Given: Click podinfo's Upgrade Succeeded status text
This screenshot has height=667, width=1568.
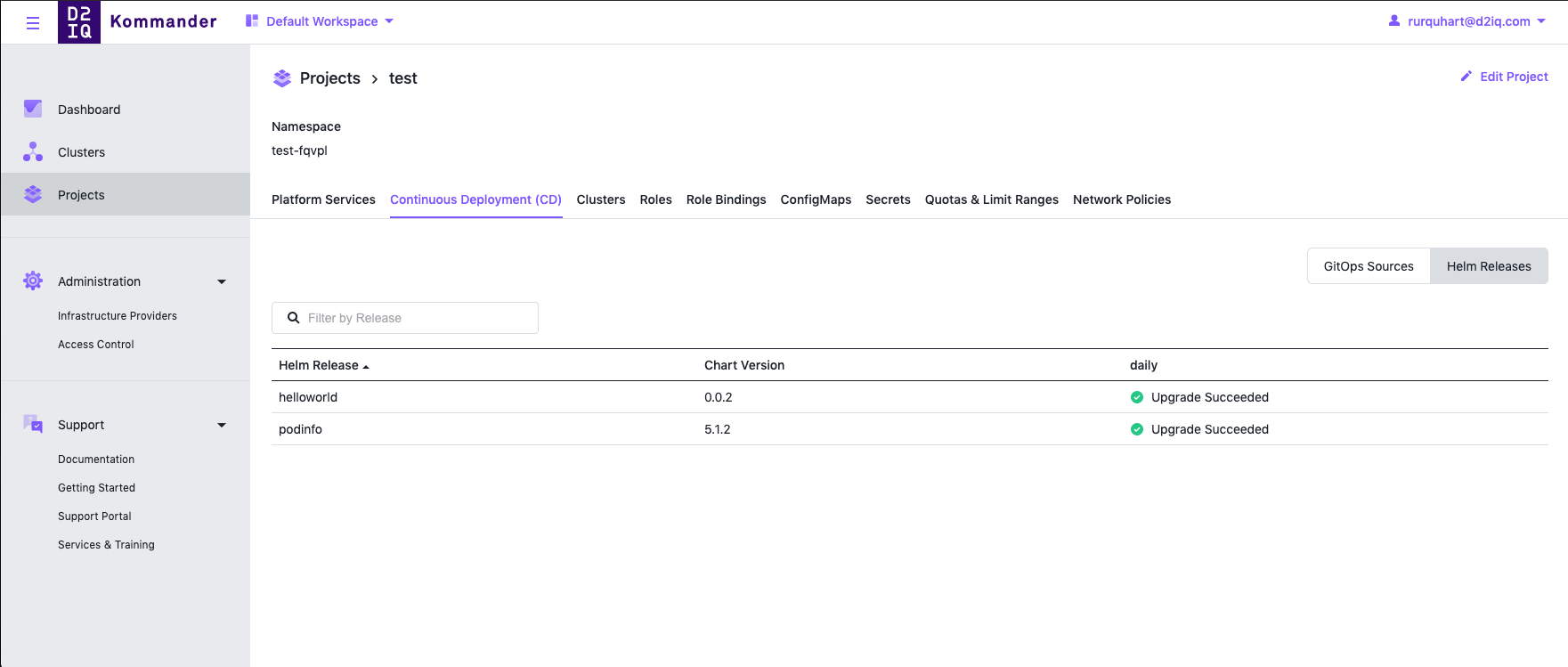Looking at the screenshot, I should pyautogui.click(x=1210, y=429).
